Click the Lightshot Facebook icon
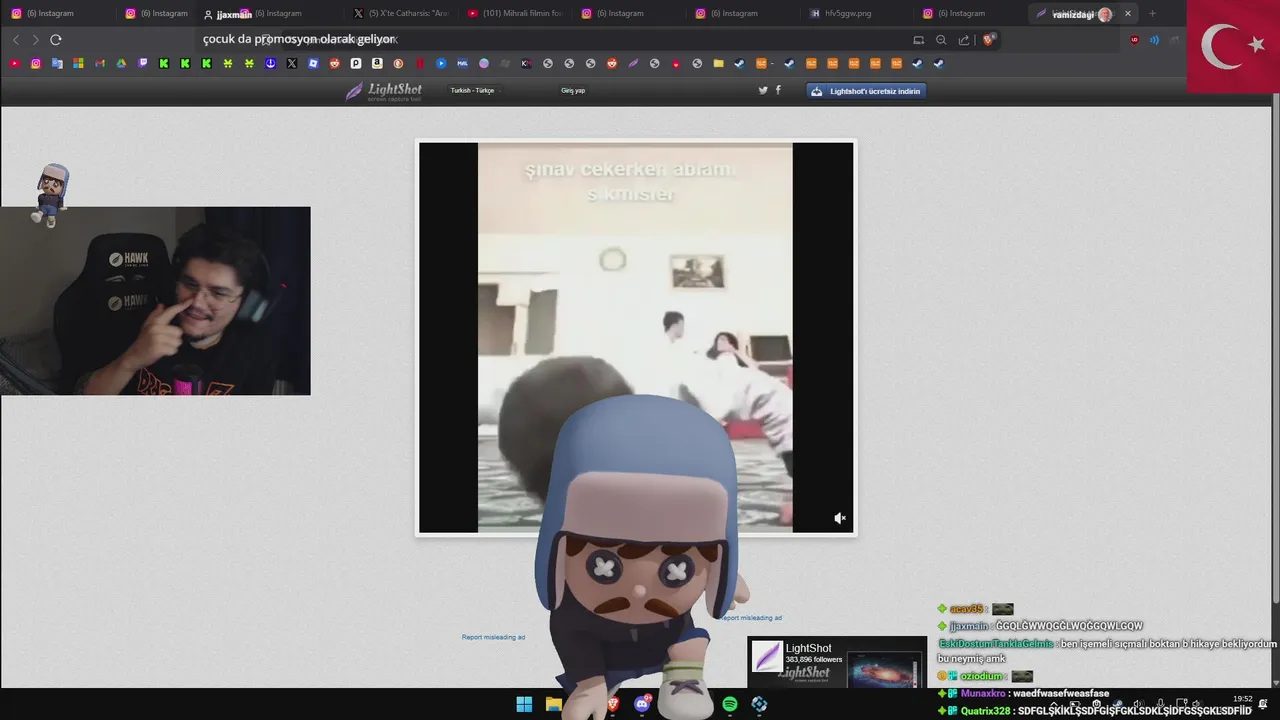This screenshot has width=1280, height=720. point(778,90)
